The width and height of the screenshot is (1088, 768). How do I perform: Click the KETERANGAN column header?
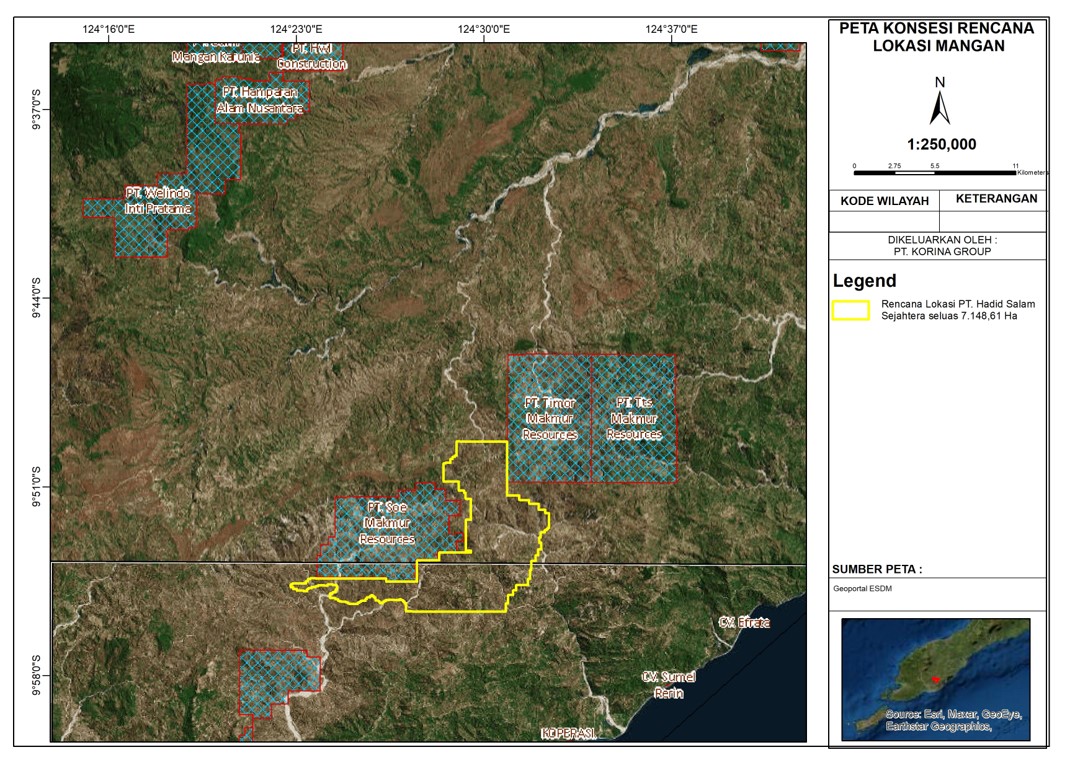point(996,199)
